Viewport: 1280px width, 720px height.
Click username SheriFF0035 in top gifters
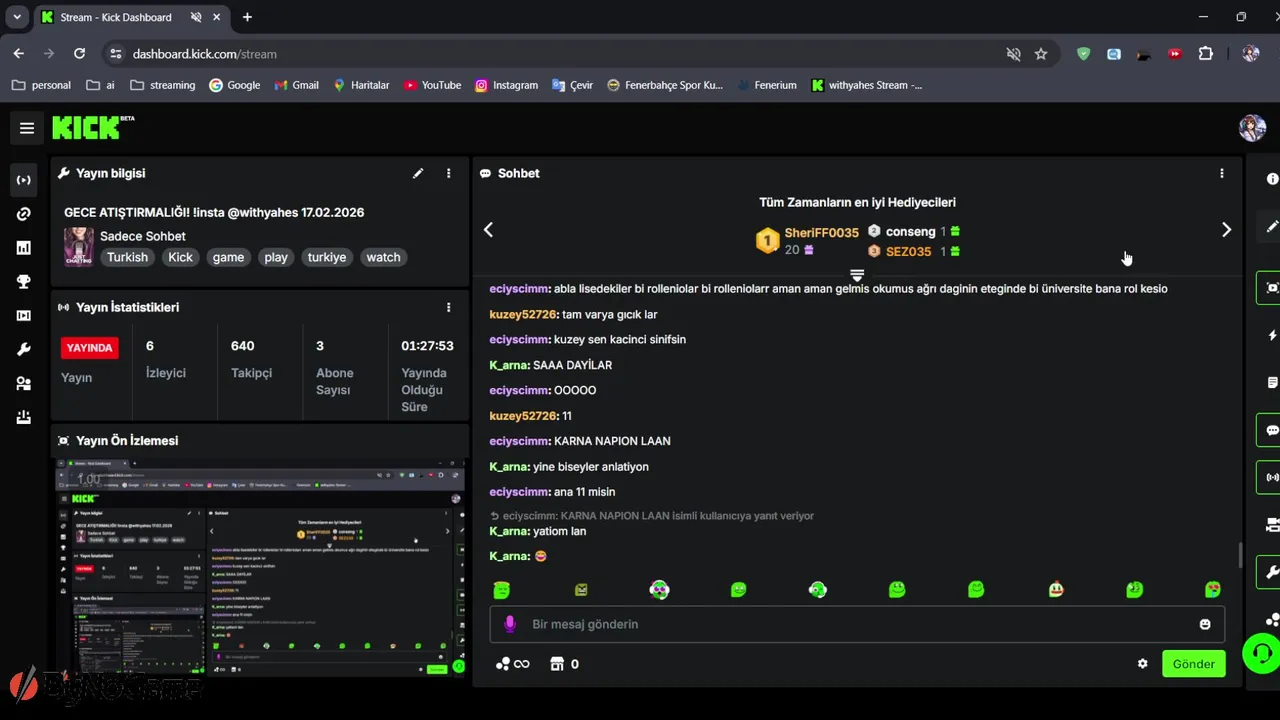822,233
